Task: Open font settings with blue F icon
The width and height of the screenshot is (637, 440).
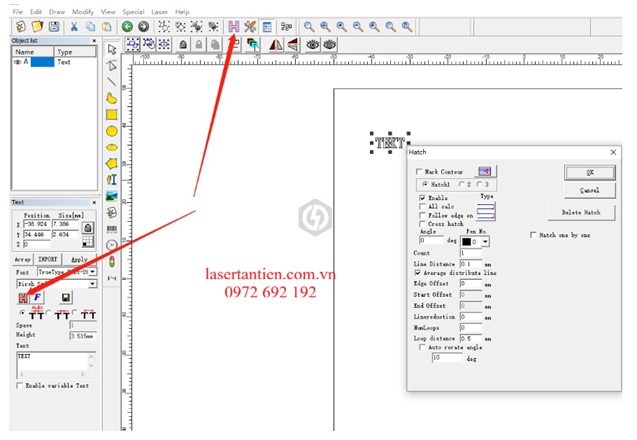Action: pos(38,297)
